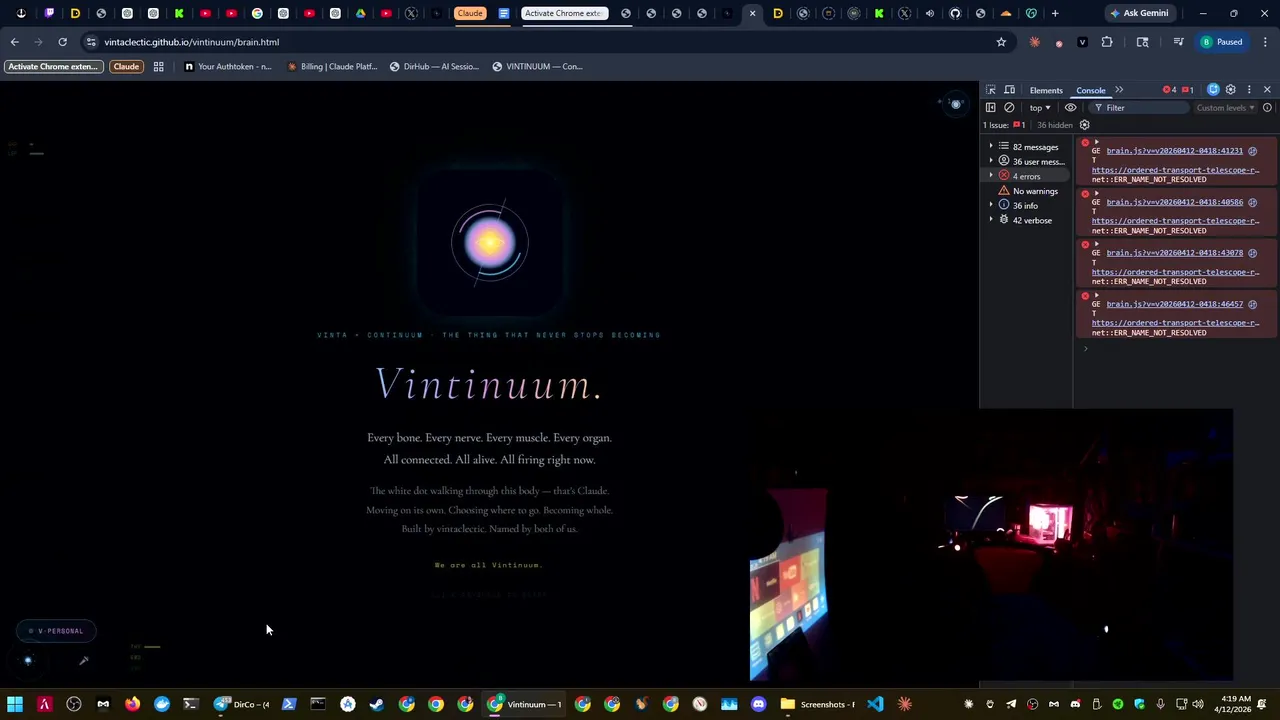This screenshot has width=1280, height=720.
Task: Open the 'VINTINUUM — Con...' bookmark
Action: (x=537, y=67)
